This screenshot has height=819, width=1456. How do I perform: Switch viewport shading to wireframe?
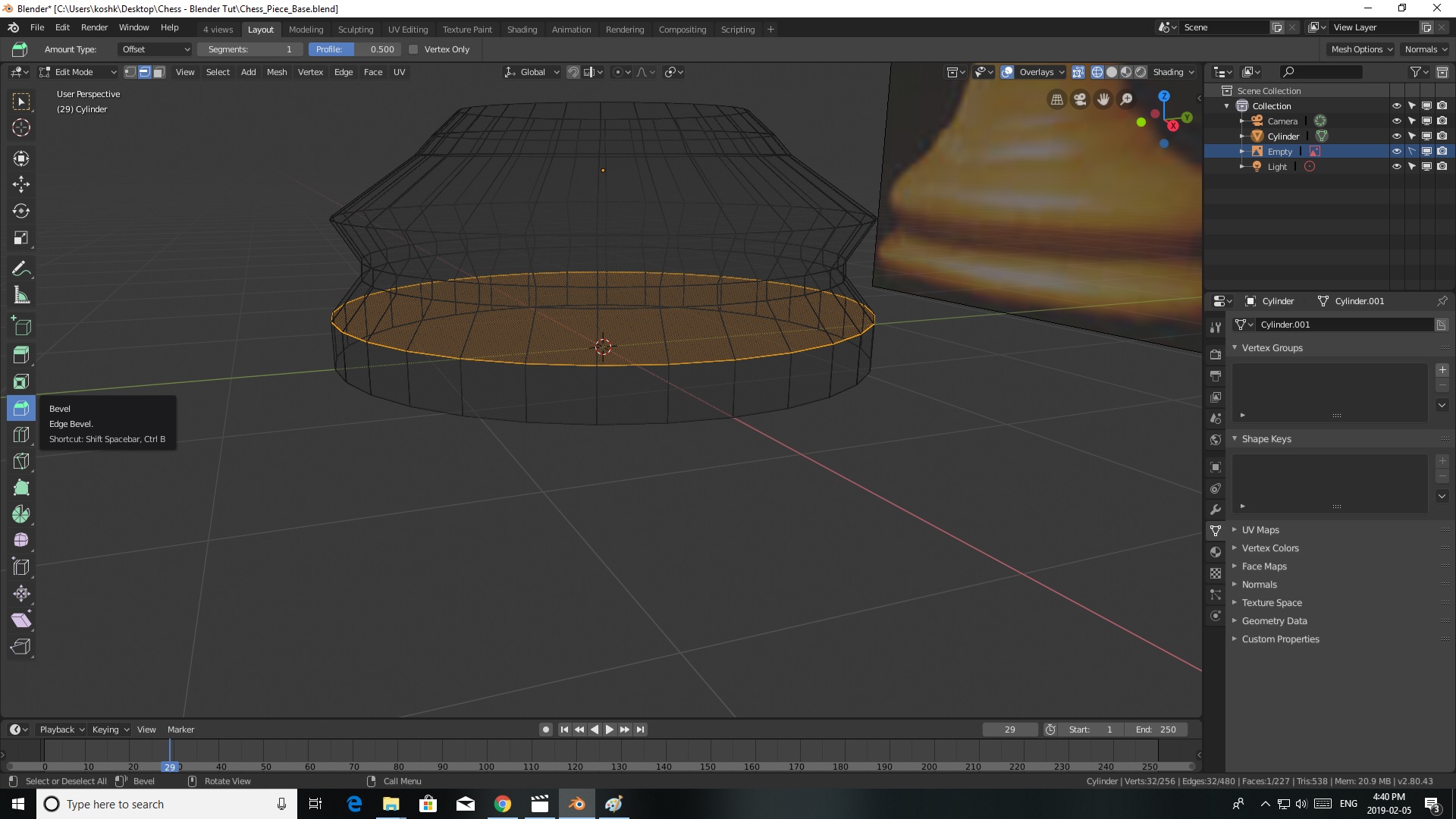(x=1097, y=72)
